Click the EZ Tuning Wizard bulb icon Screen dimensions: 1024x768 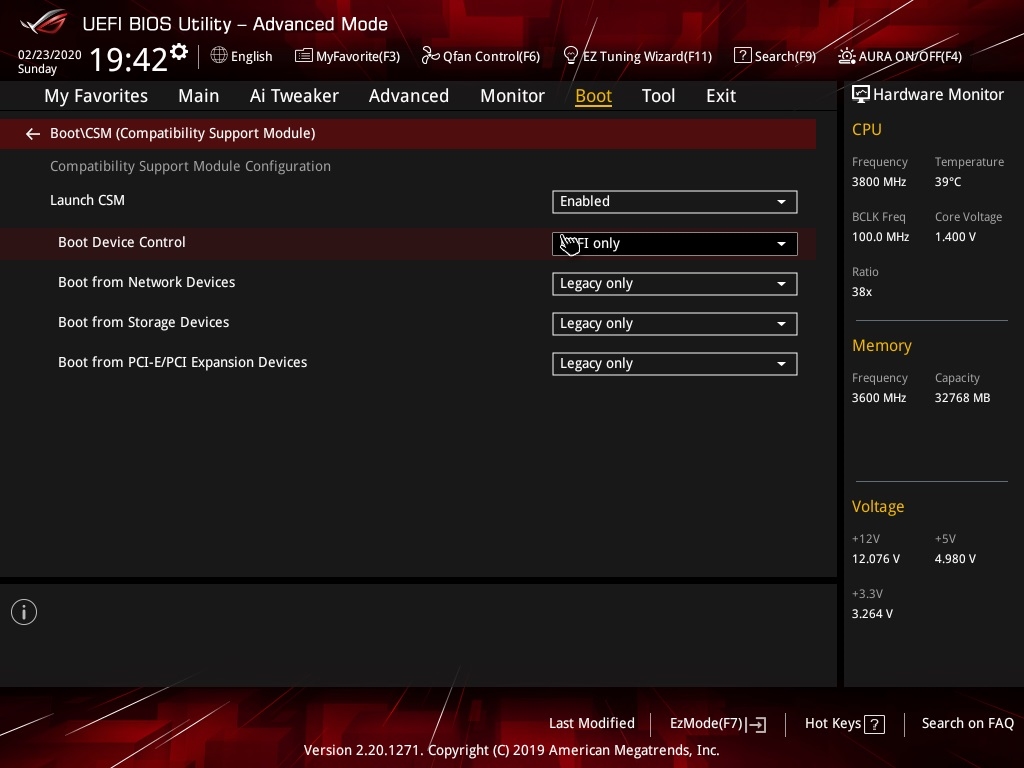click(x=571, y=56)
